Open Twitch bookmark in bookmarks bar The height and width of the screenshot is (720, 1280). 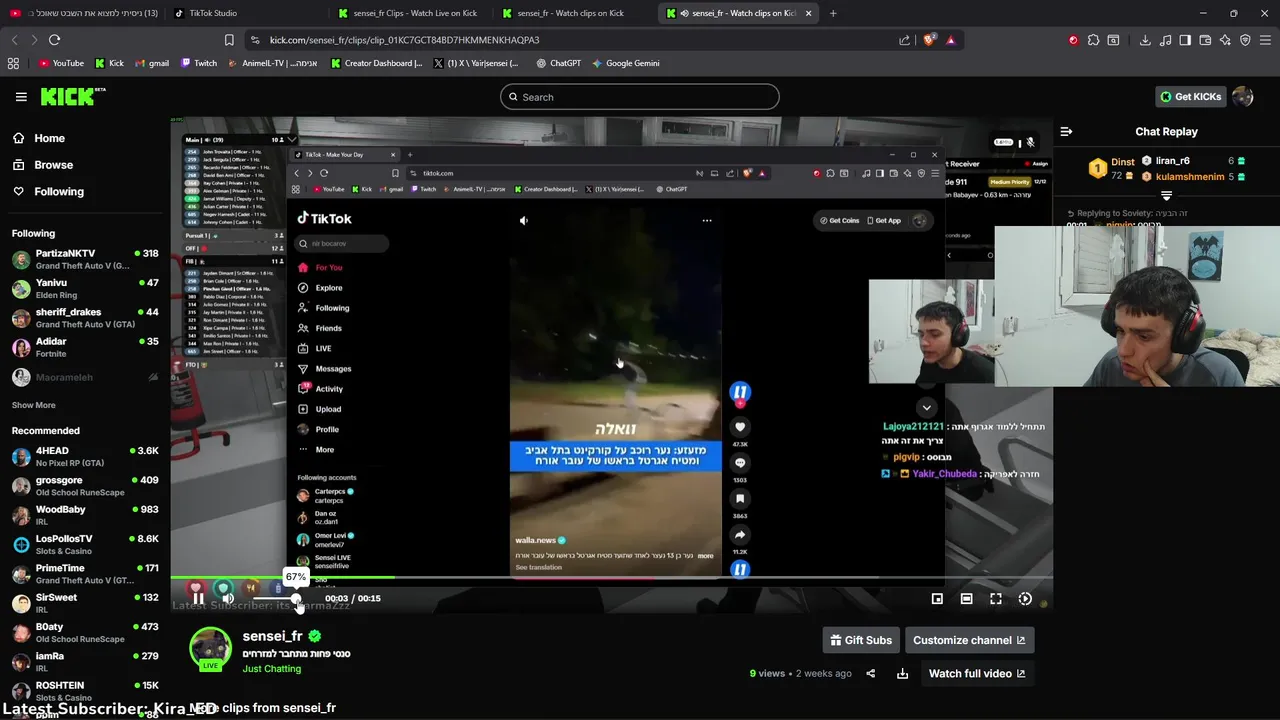click(199, 63)
